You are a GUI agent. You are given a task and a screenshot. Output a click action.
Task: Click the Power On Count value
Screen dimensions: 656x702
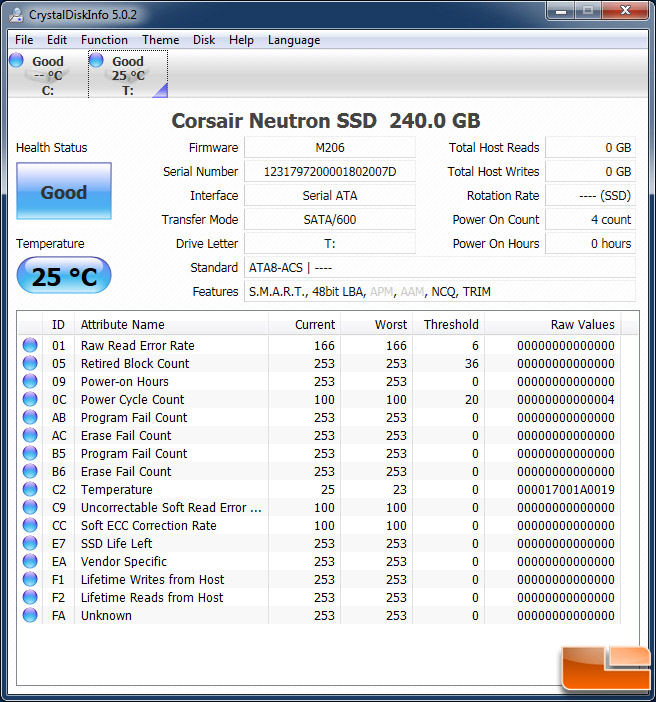(590, 220)
